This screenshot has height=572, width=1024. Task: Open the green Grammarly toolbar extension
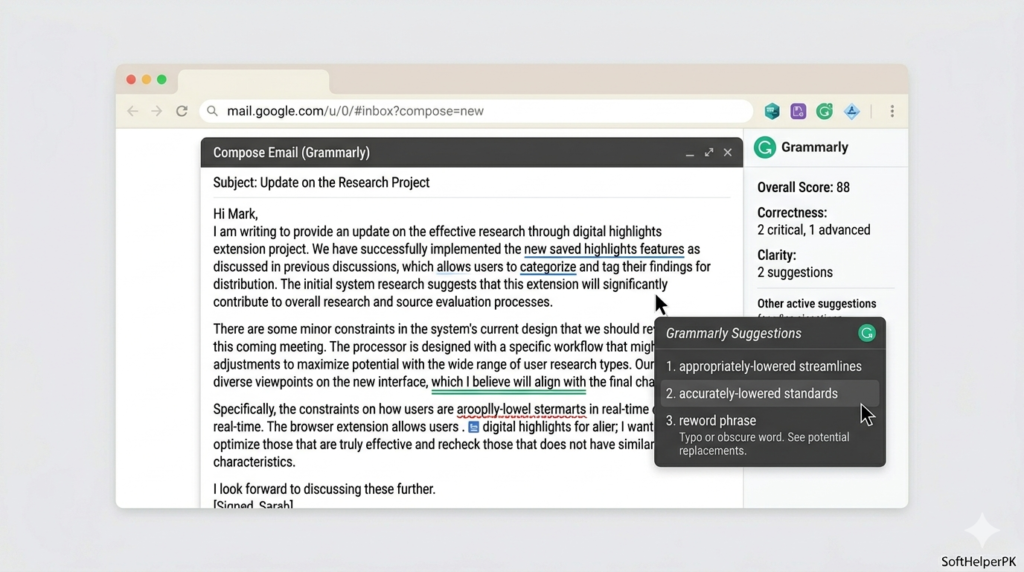pos(824,111)
